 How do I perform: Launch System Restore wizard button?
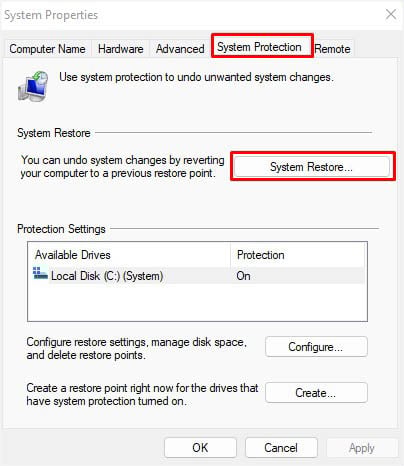tap(312, 166)
